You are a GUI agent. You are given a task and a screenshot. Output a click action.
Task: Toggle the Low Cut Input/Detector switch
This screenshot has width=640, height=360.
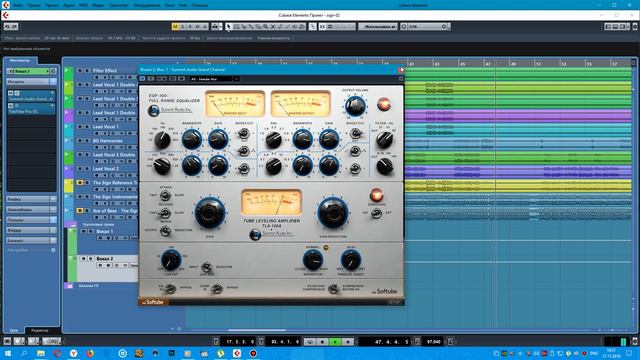(207, 267)
